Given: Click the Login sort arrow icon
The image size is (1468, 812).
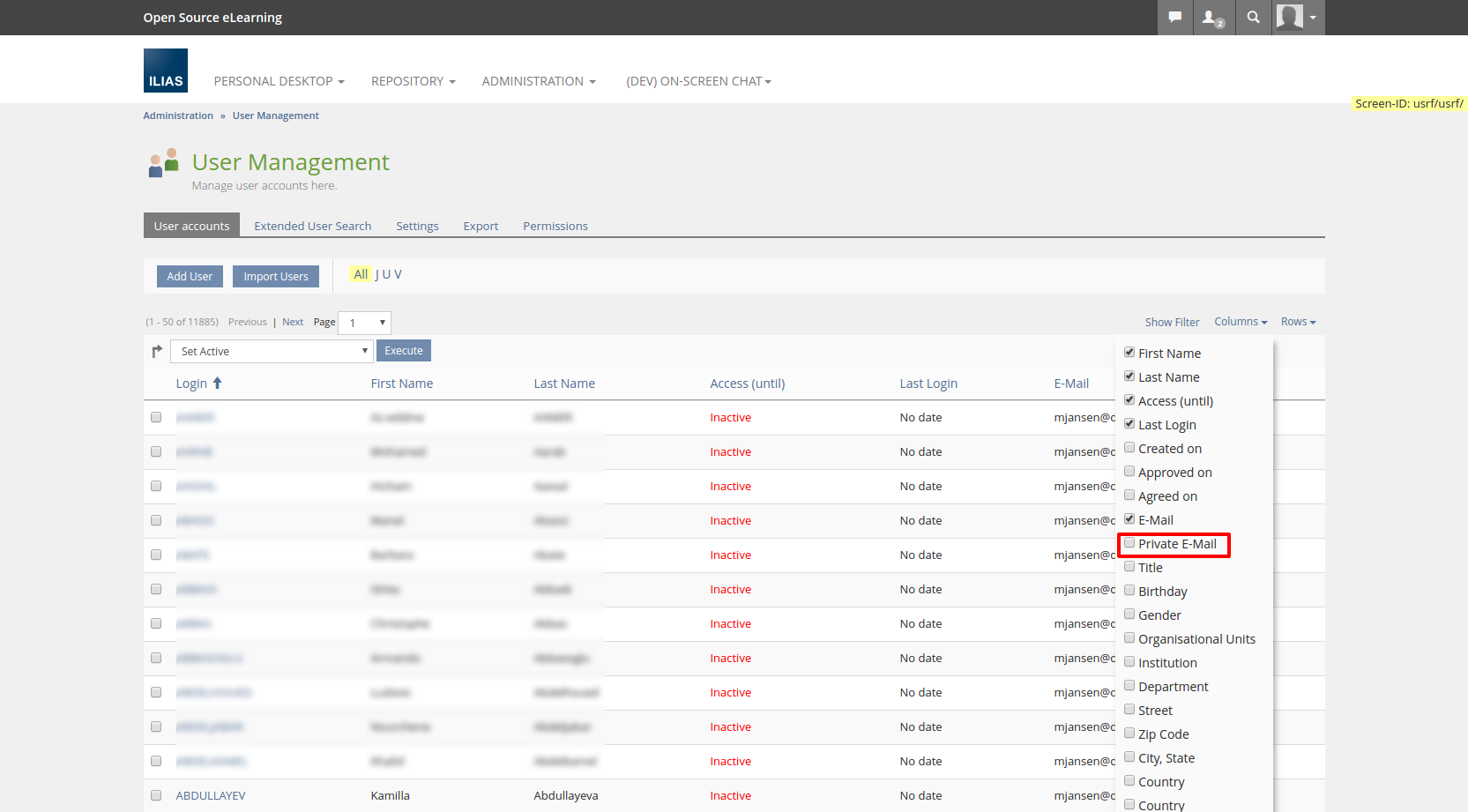Looking at the screenshot, I should click(217, 383).
